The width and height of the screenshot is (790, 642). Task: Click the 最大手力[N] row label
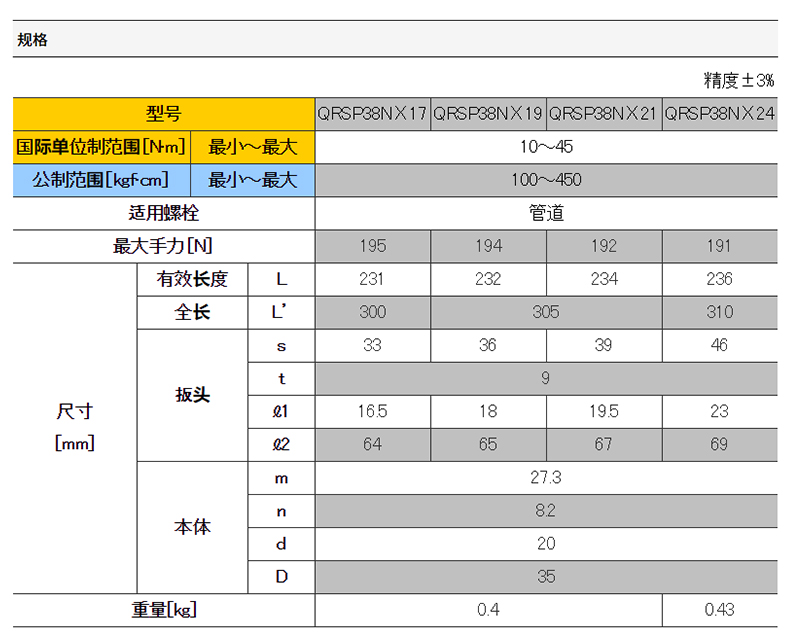(163, 246)
